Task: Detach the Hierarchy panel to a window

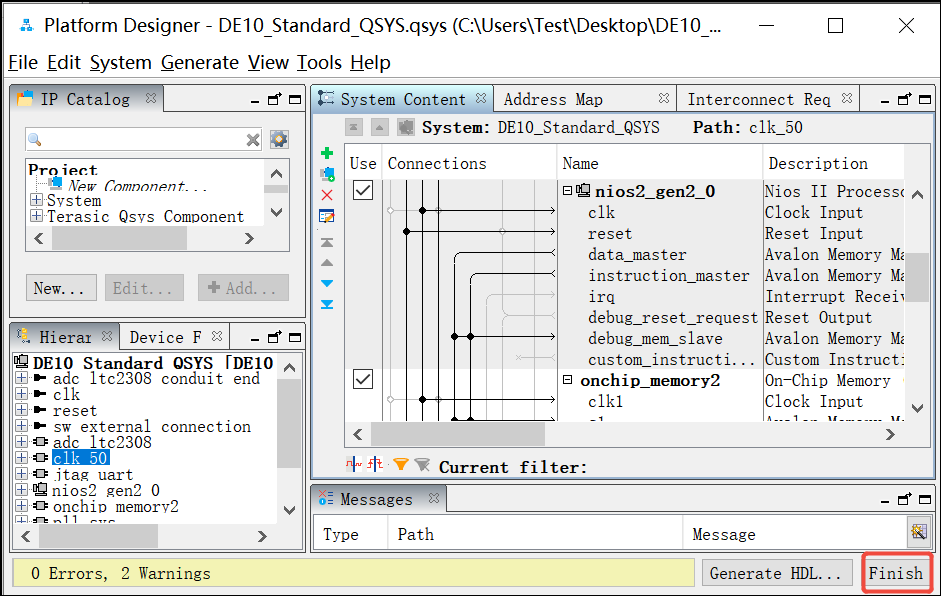Action: click(274, 337)
